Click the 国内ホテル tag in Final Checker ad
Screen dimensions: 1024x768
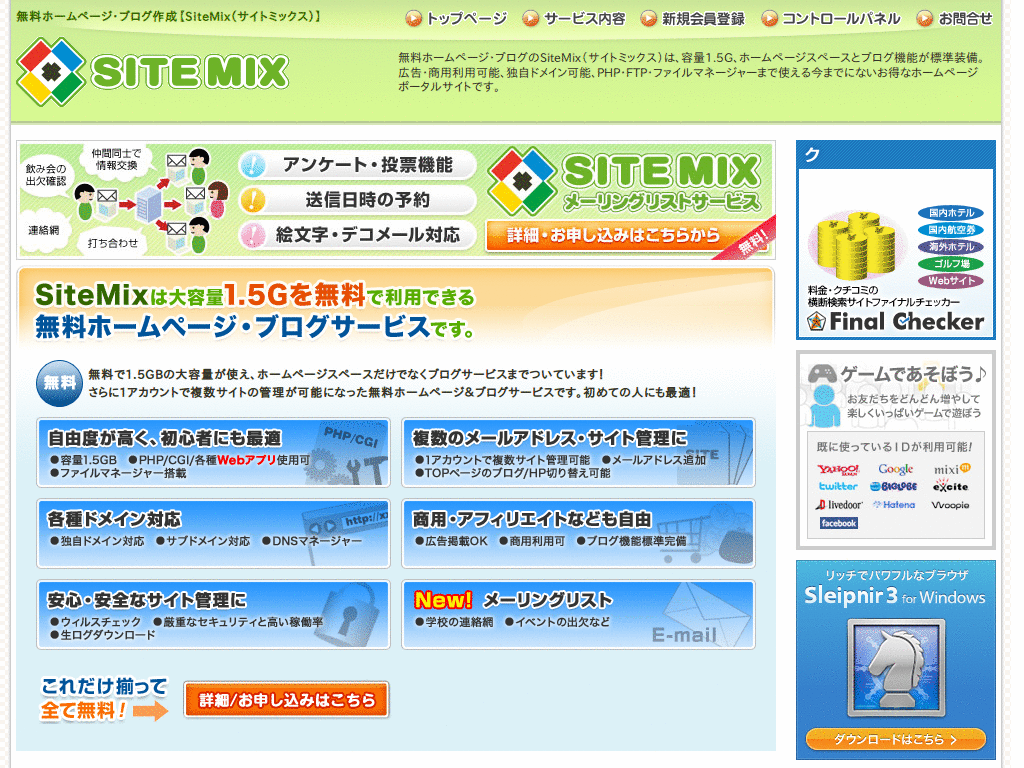tap(951, 213)
